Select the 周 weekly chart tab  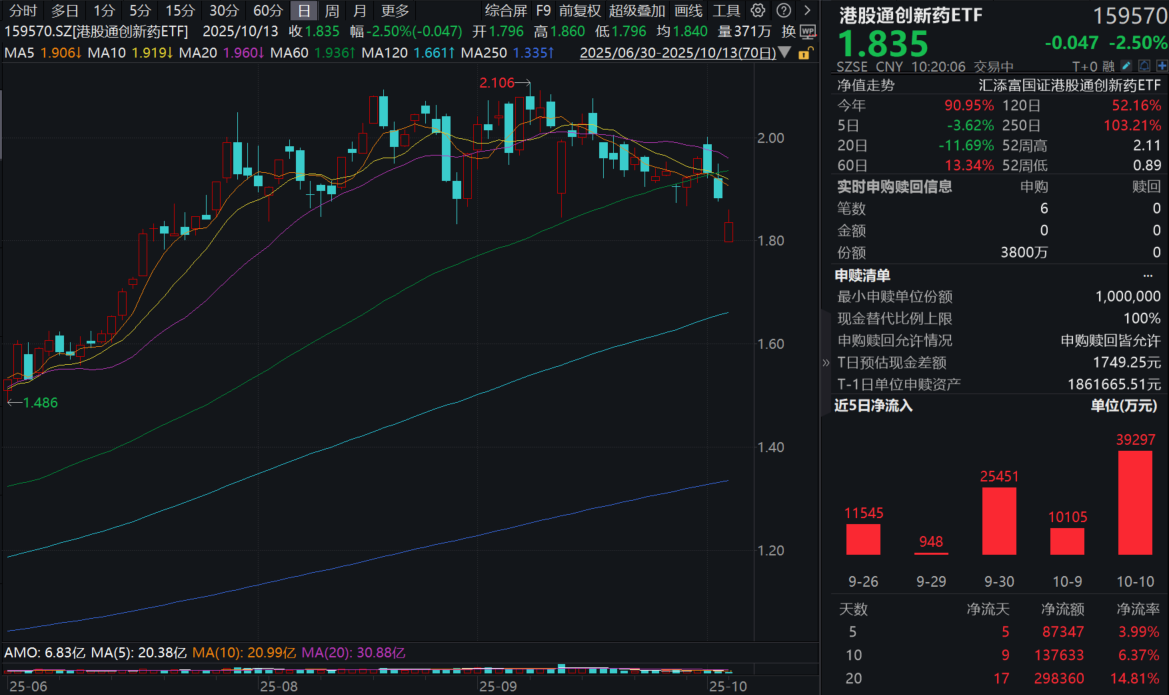pos(331,11)
